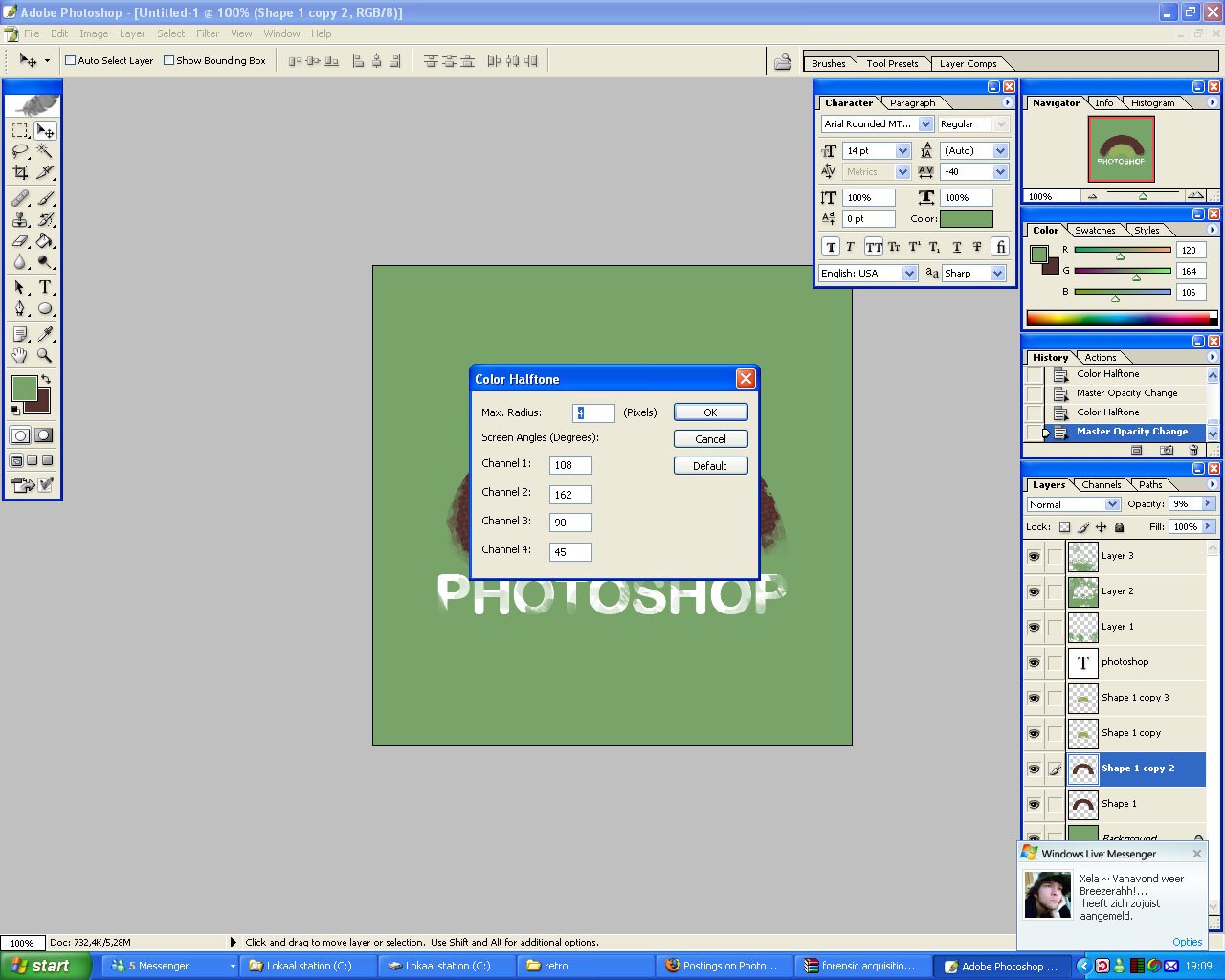Select the Eyedropper tool
The height and width of the screenshot is (980, 1225).
pos(45,334)
